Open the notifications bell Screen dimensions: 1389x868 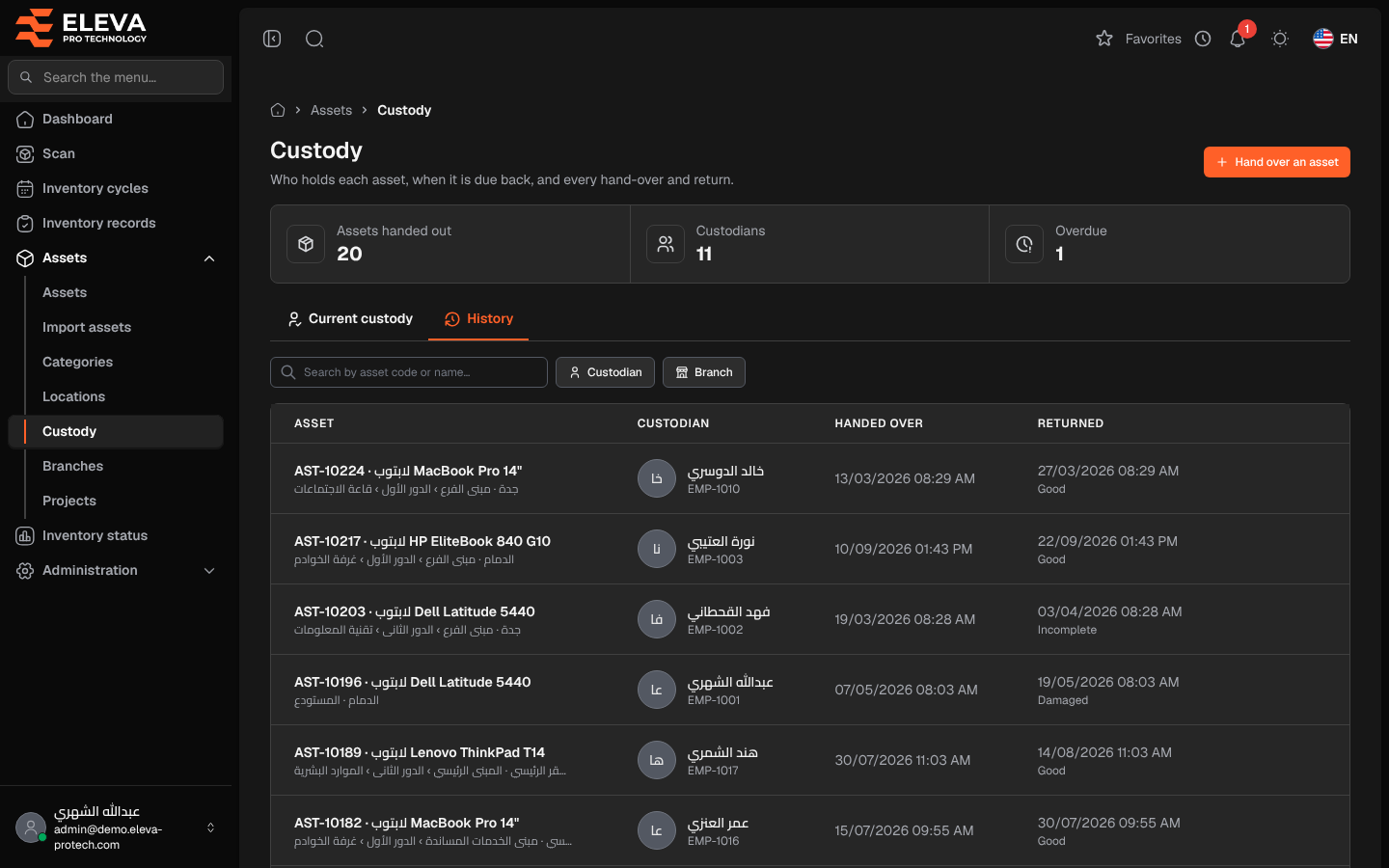(1238, 39)
